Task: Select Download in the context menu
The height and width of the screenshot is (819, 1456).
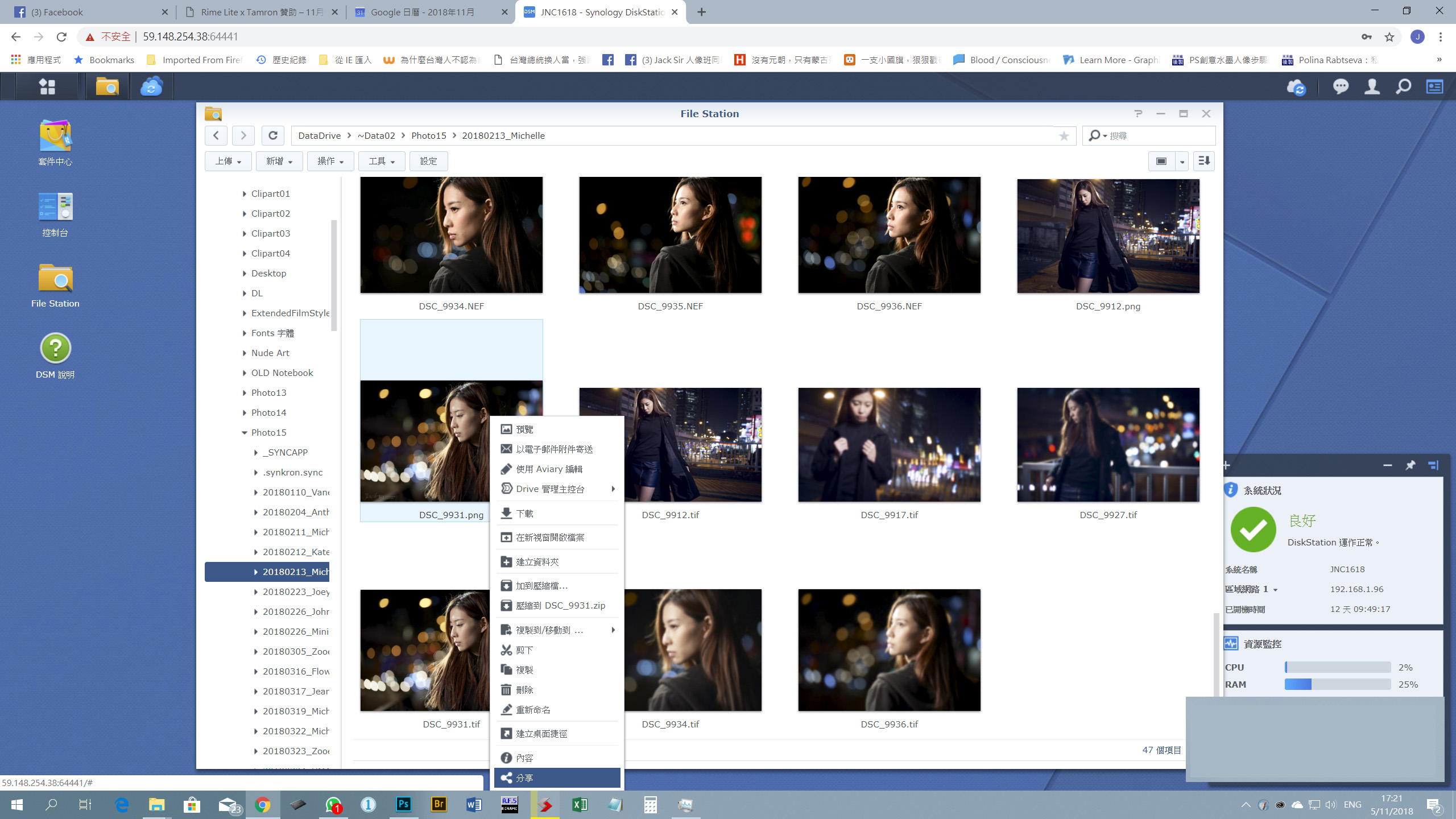Action: [557, 514]
